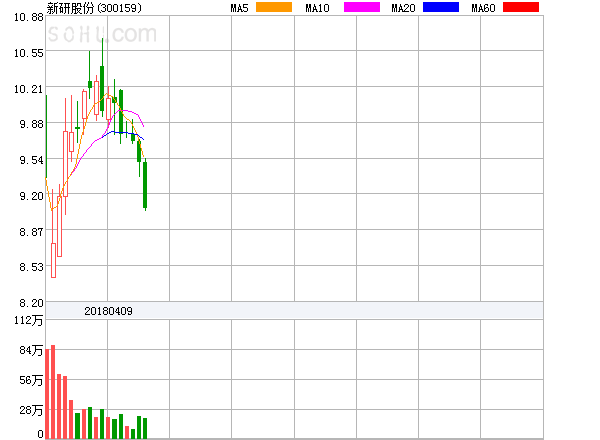Click the 20180409 date label
This screenshot has width=600, height=440.
pos(108,311)
